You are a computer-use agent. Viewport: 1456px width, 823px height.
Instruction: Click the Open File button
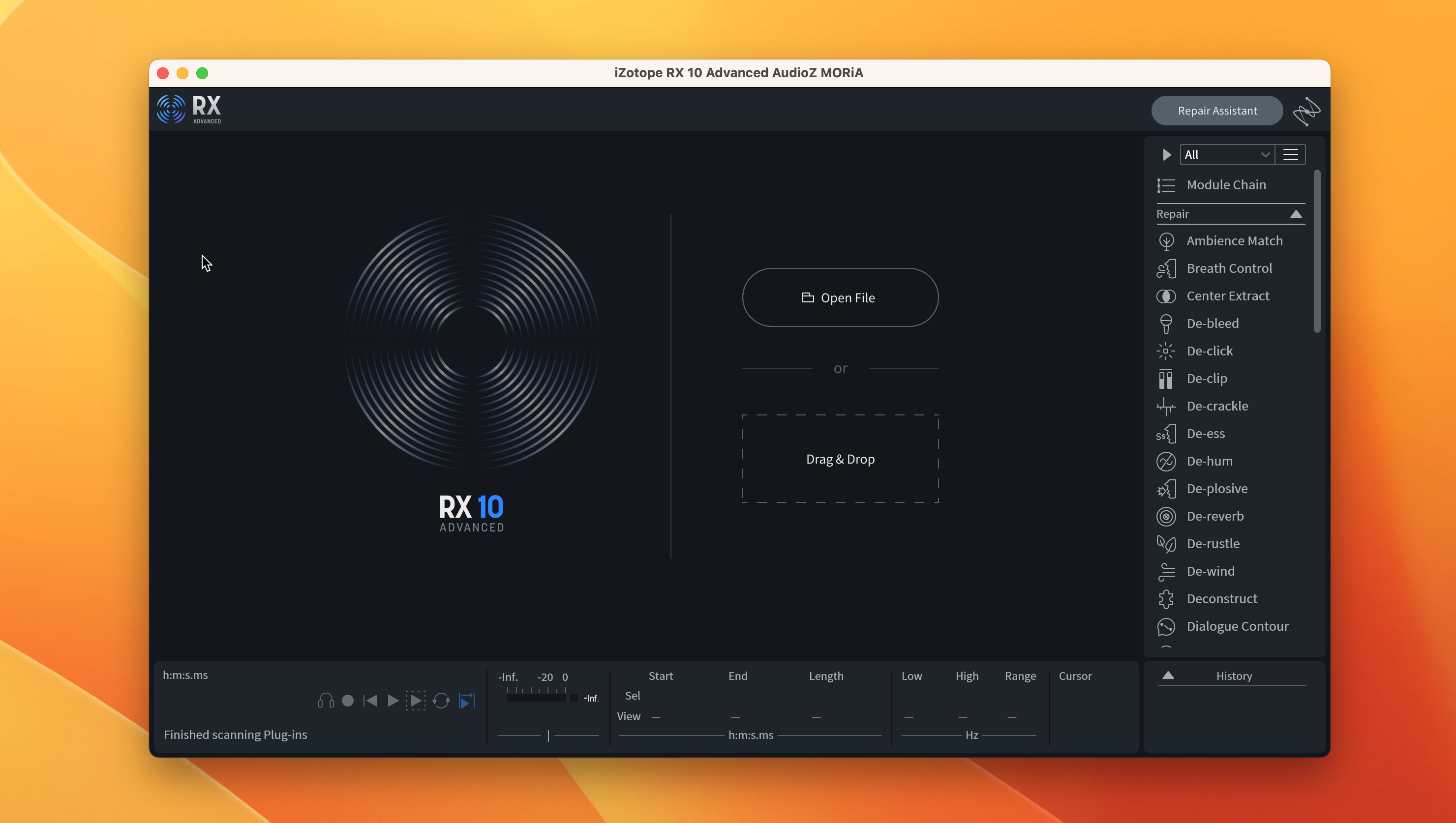[840, 297]
